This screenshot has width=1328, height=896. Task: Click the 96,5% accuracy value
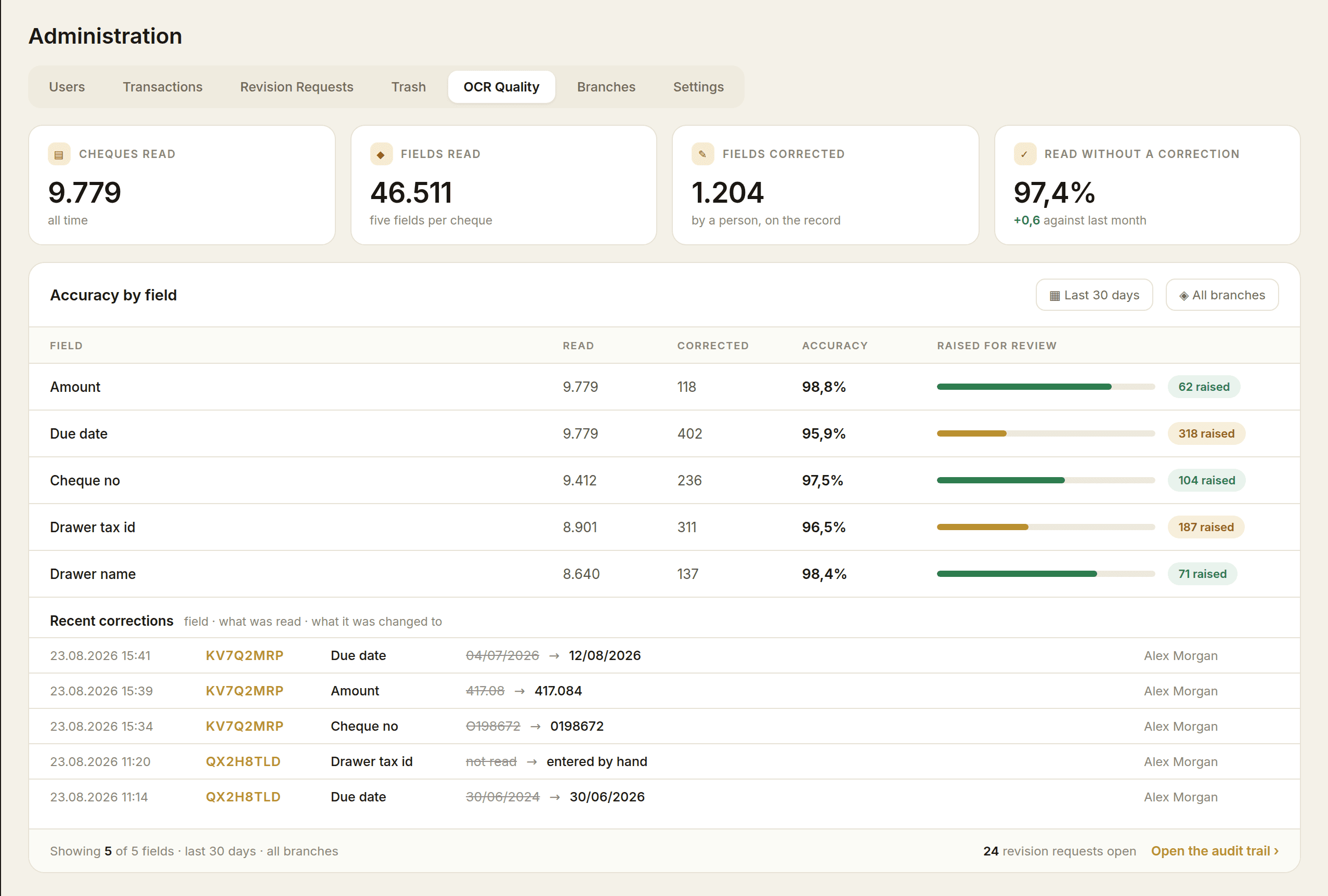[x=824, y=528]
